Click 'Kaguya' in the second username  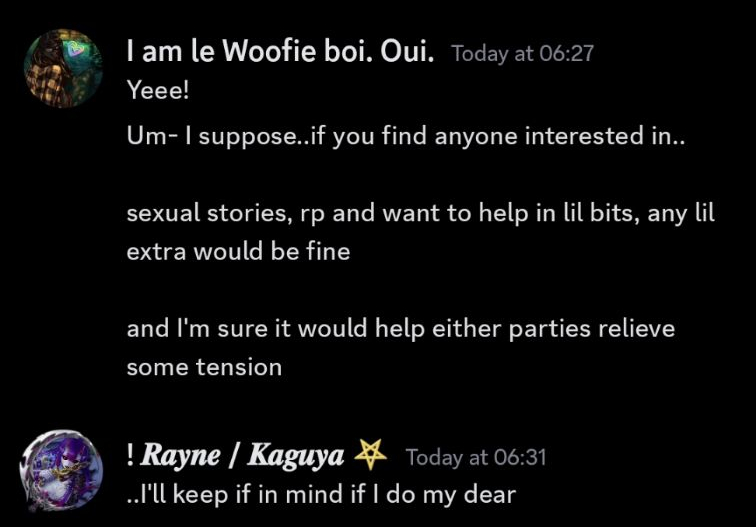[x=296, y=456]
